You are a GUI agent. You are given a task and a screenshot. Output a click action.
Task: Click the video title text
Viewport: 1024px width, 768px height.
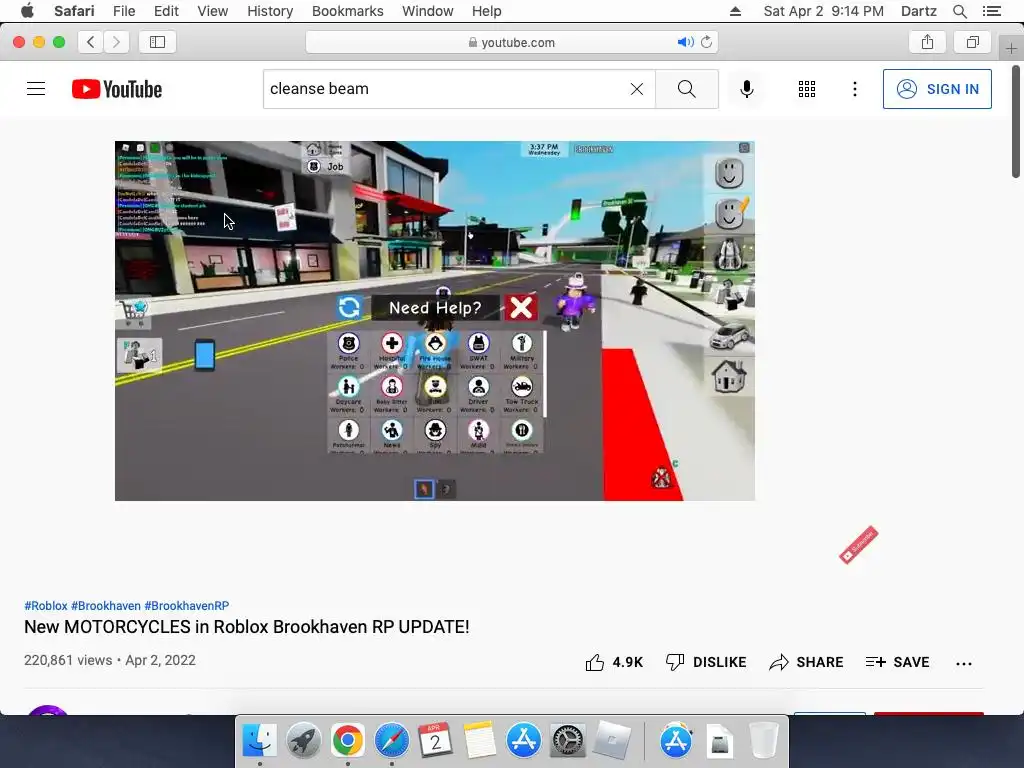[247, 627]
